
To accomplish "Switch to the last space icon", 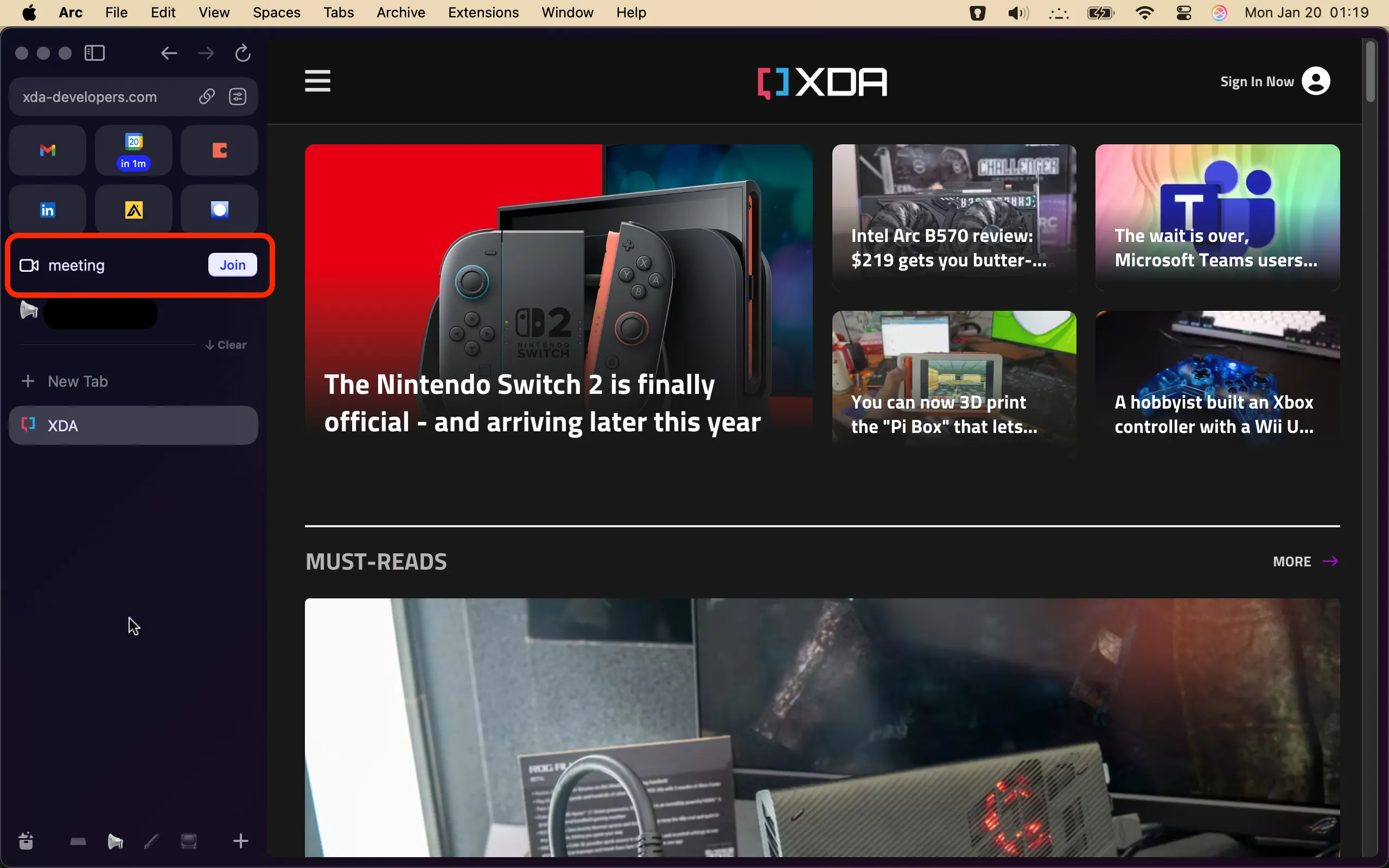I will pyautogui.click(x=189, y=841).
